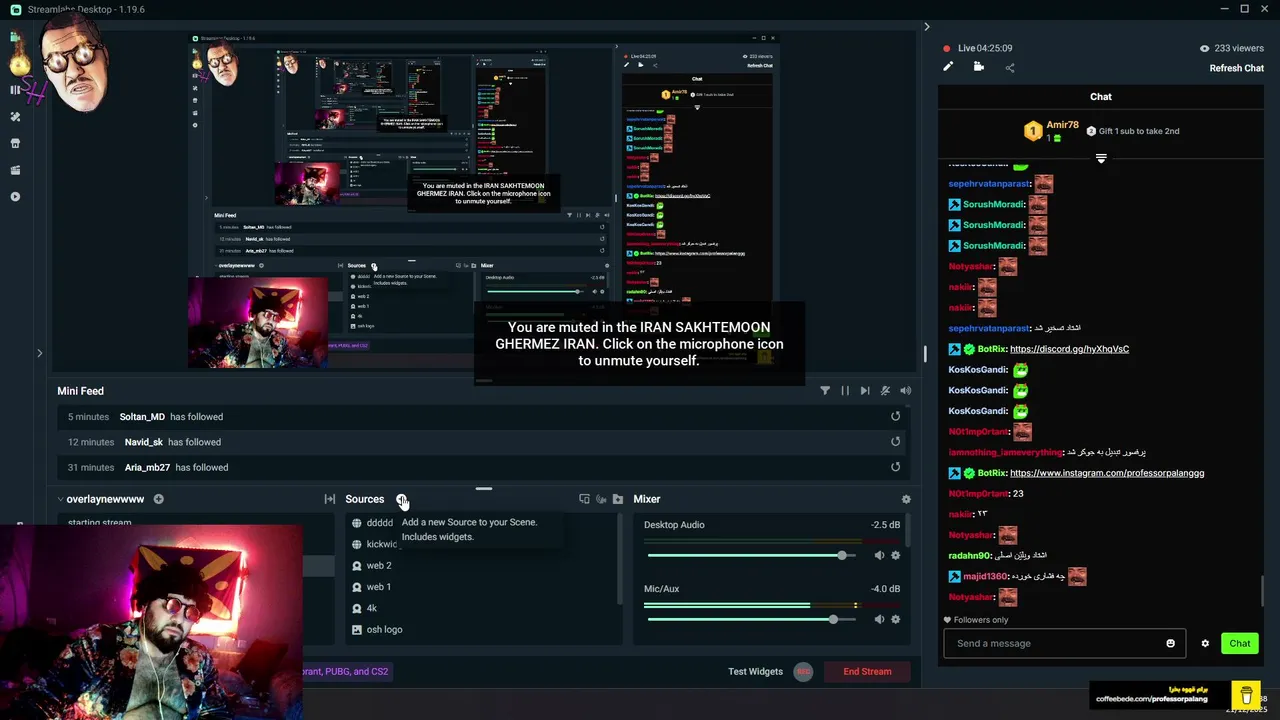Open the Layout Editor sidebar icon

tap(15, 90)
